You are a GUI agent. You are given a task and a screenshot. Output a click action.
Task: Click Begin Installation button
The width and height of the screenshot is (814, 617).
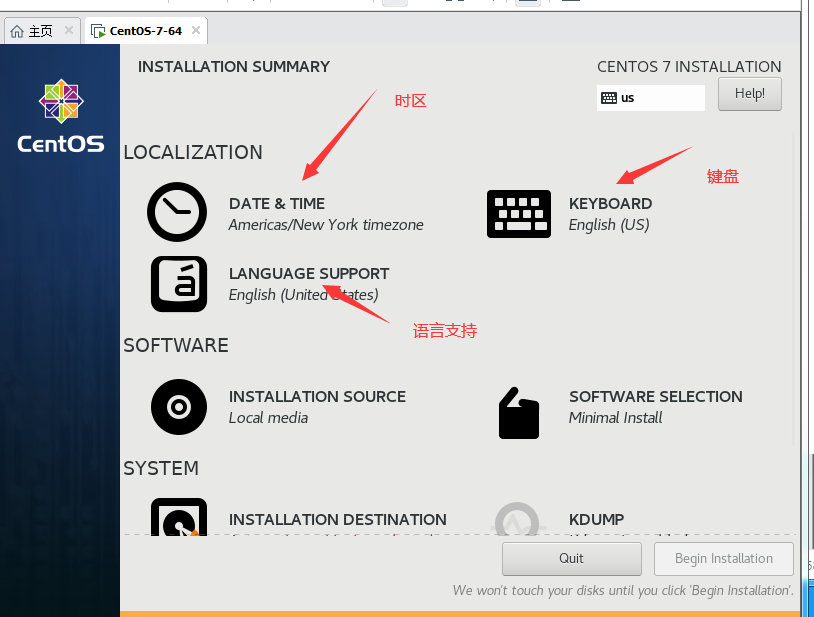coord(724,558)
